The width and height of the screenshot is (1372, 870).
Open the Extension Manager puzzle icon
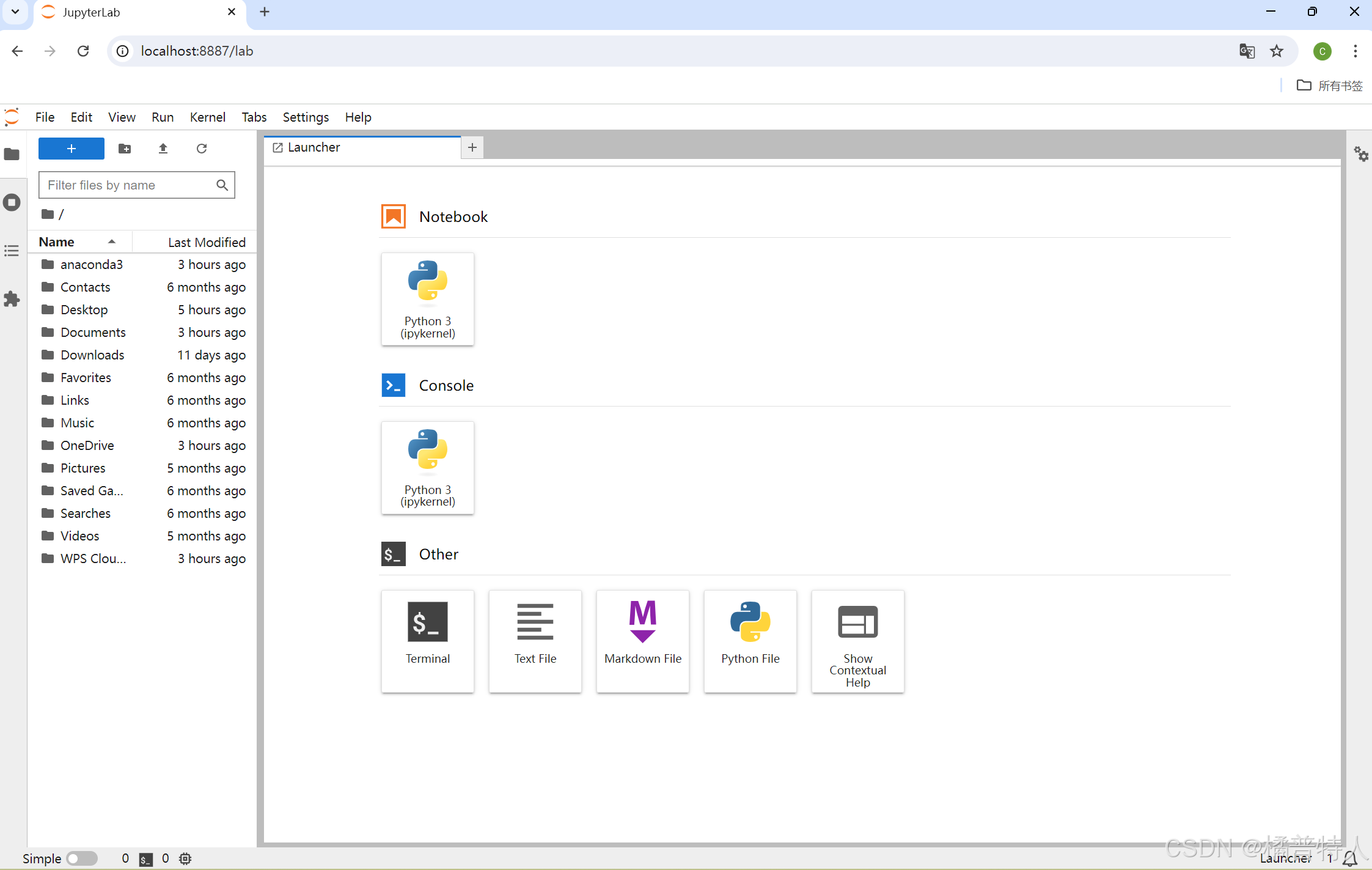pyautogui.click(x=12, y=299)
